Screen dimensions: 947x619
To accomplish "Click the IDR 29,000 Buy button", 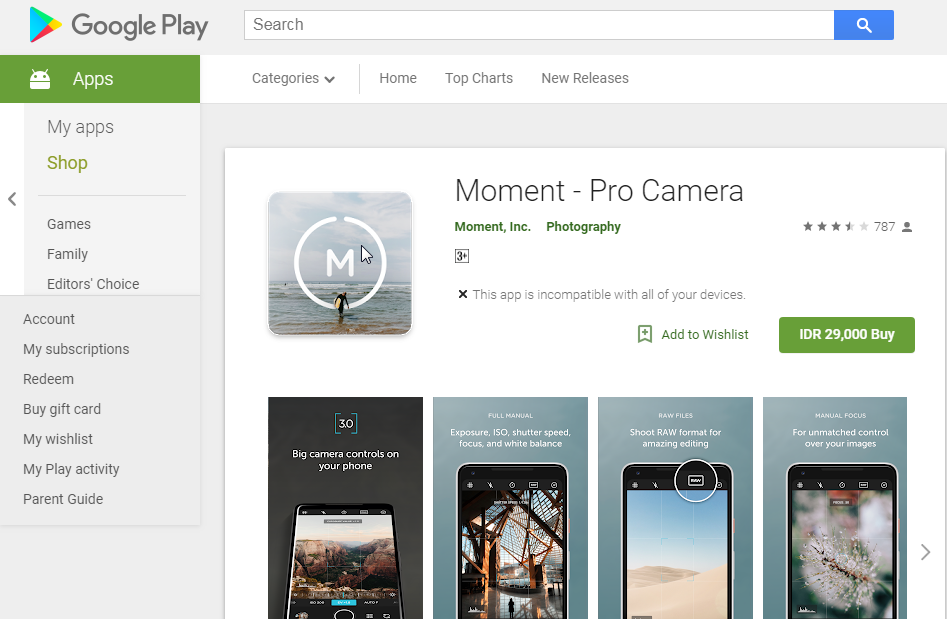I will (847, 335).
